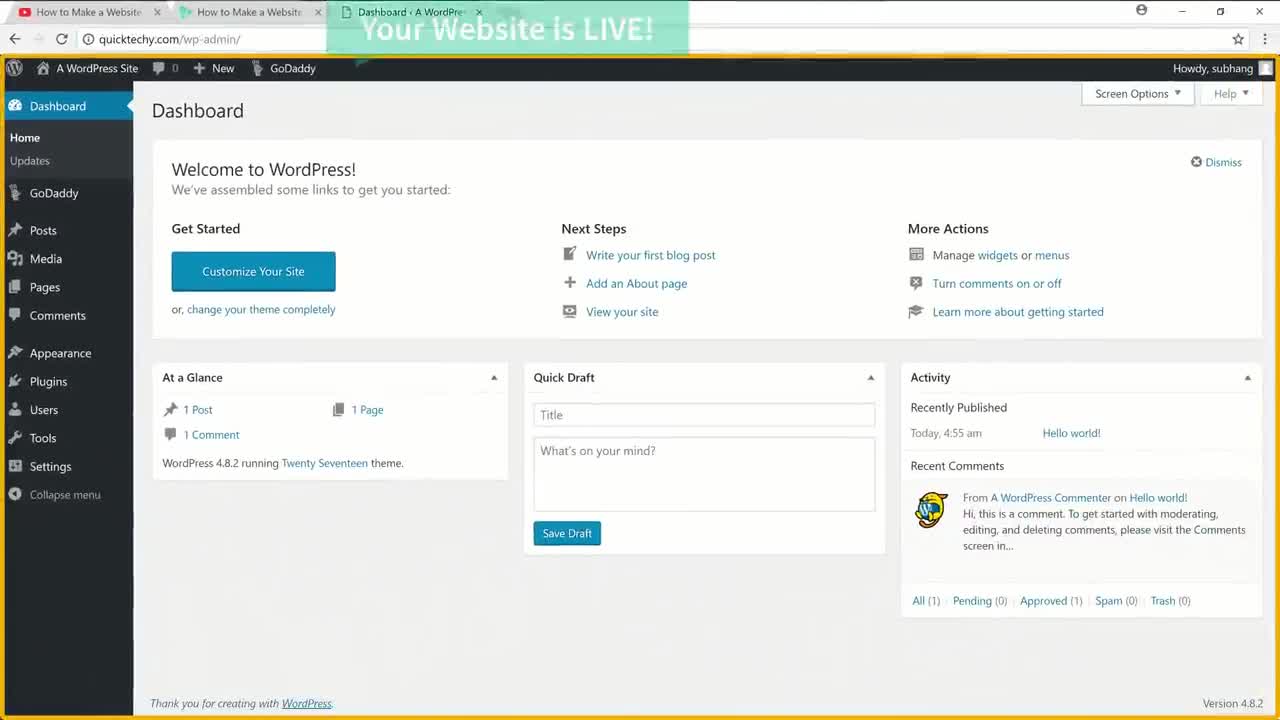
Task: Click the Plugins plug icon
Action: (x=15, y=381)
